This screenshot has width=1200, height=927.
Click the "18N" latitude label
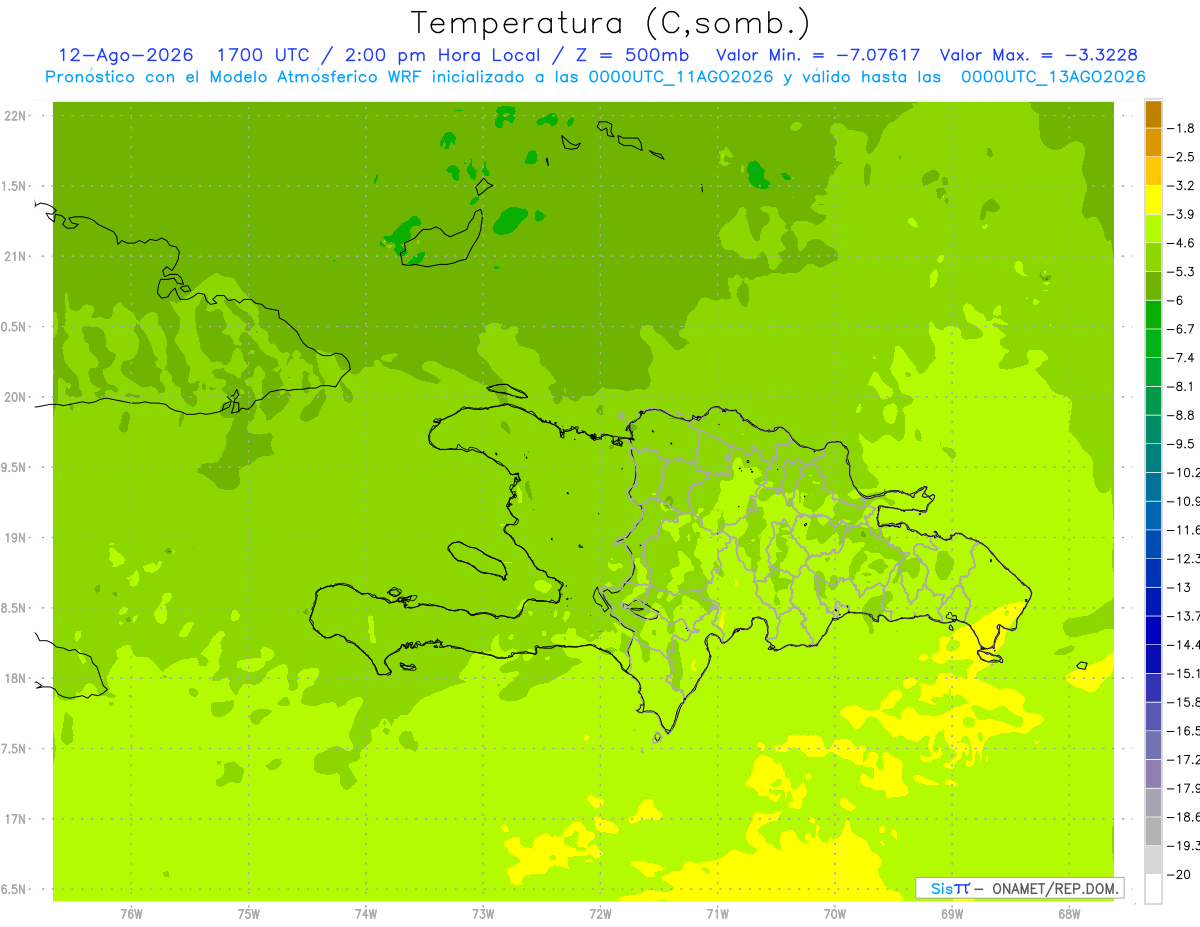click(x=15, y=678)
